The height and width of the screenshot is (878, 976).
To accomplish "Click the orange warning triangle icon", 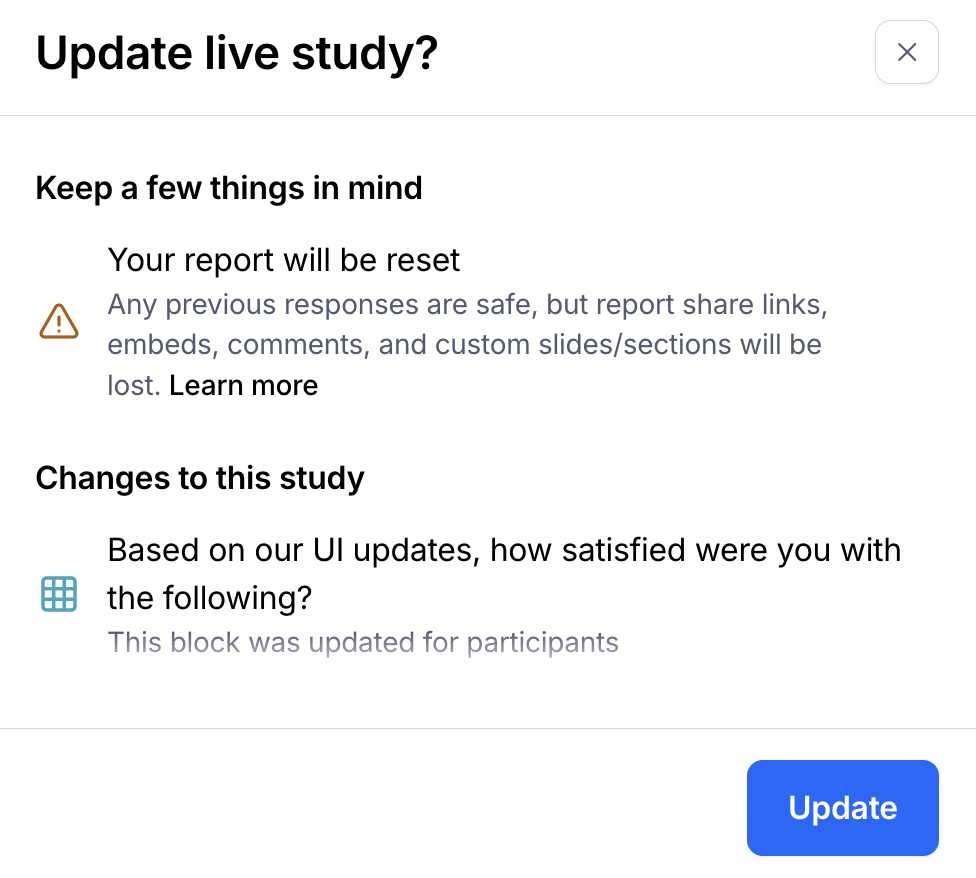I will 59,322.
